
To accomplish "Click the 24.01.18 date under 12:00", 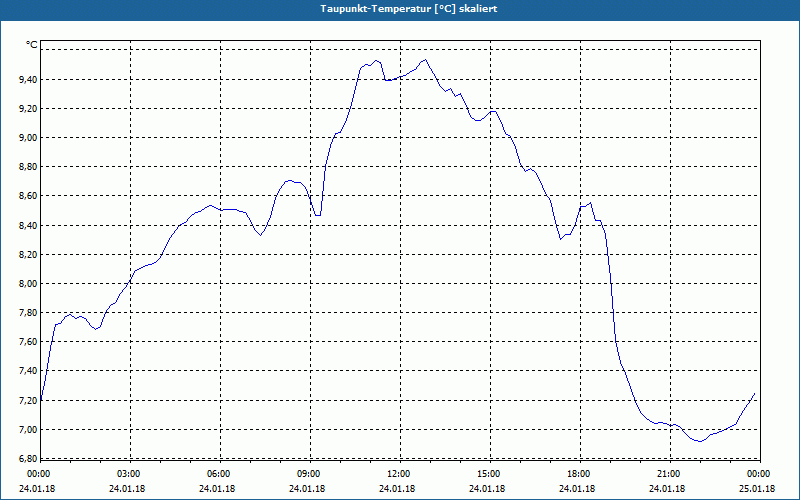I will (x=397, y=488).
